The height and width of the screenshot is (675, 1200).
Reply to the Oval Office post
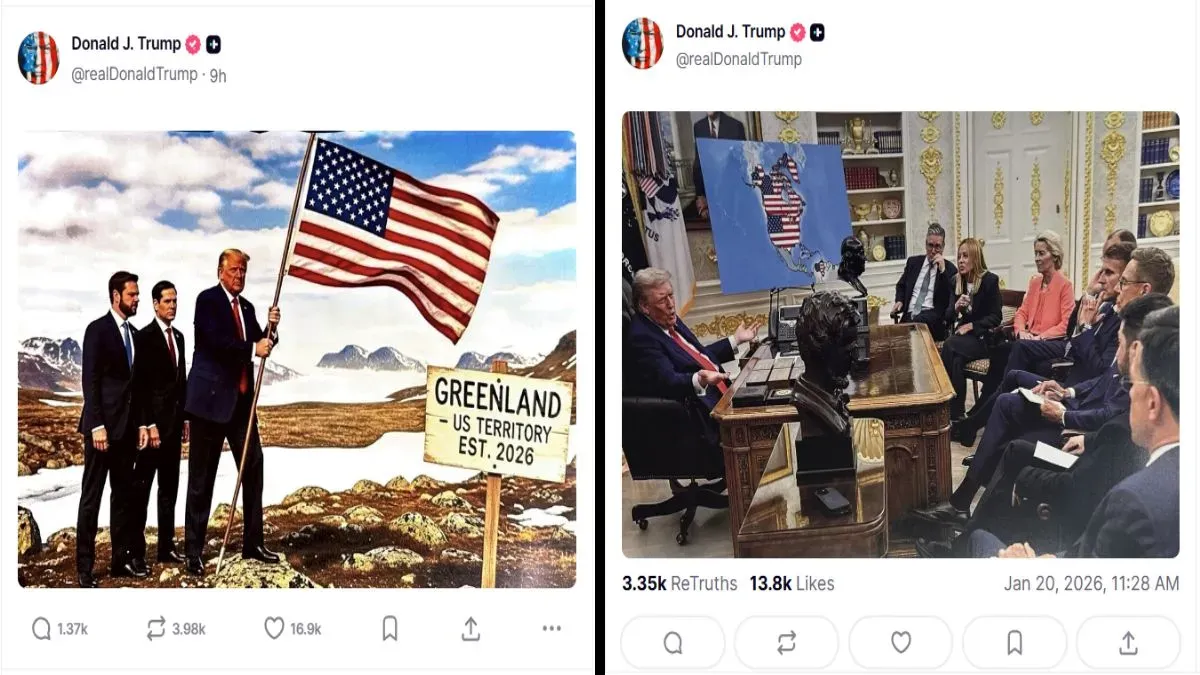pos(673,642)
